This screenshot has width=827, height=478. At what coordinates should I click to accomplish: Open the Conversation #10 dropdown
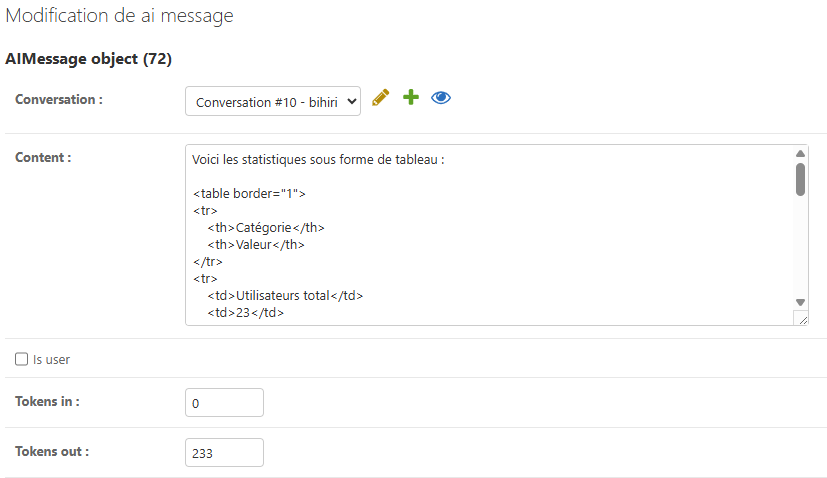272,102
